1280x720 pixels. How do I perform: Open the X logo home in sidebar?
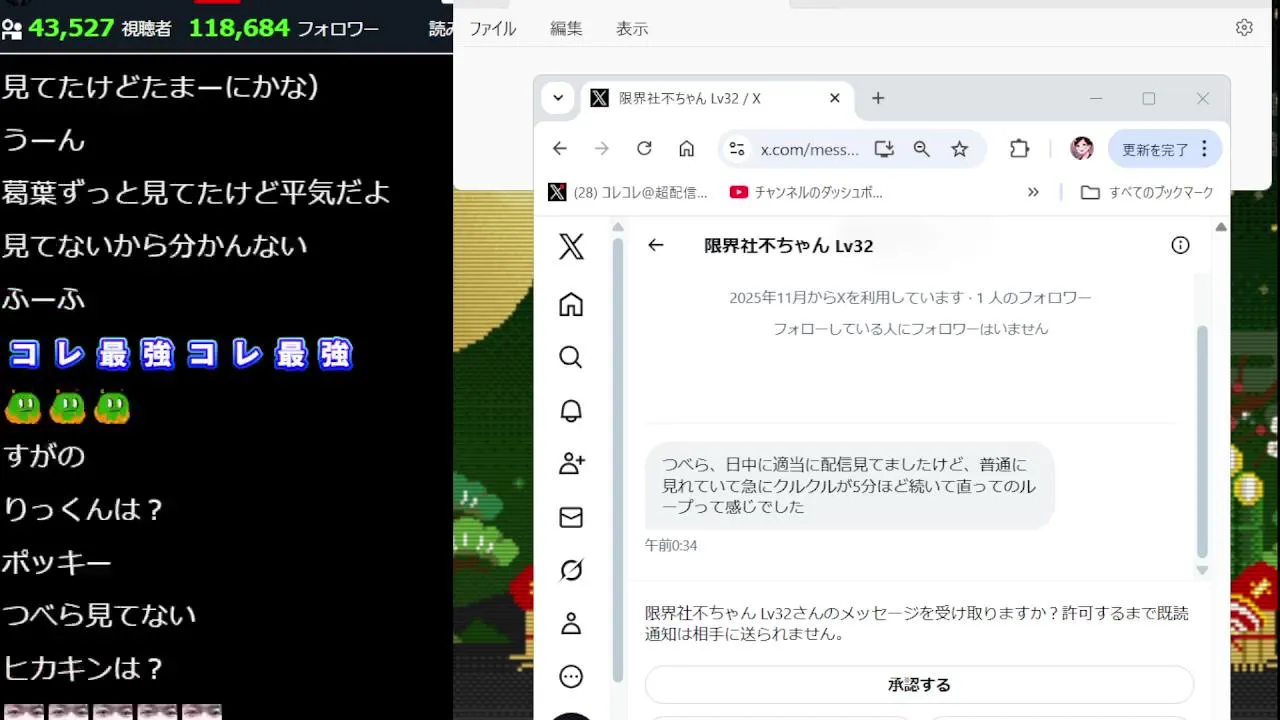click(x=571, y=246)
